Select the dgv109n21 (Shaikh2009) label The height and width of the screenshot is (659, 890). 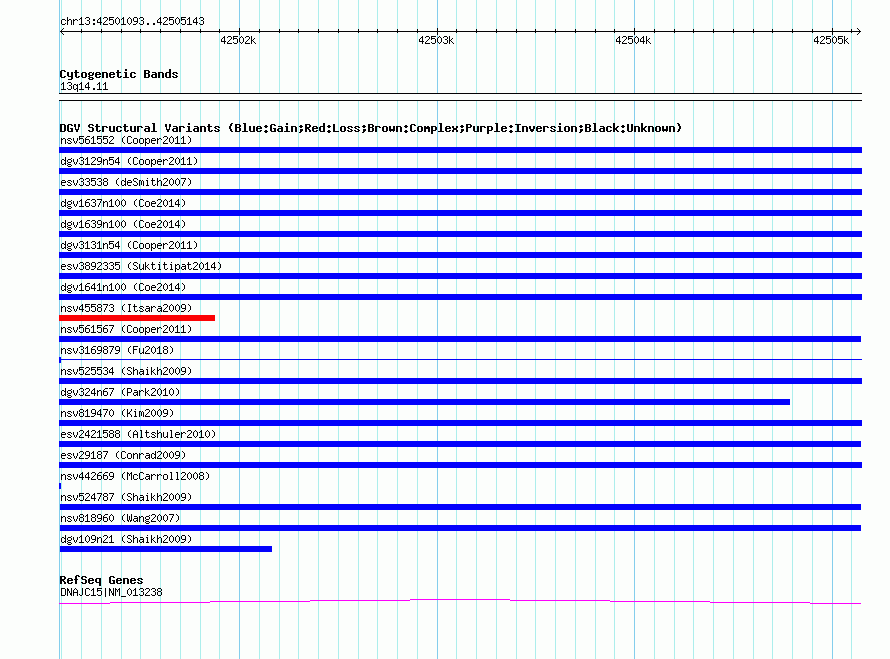coord(126,539)
